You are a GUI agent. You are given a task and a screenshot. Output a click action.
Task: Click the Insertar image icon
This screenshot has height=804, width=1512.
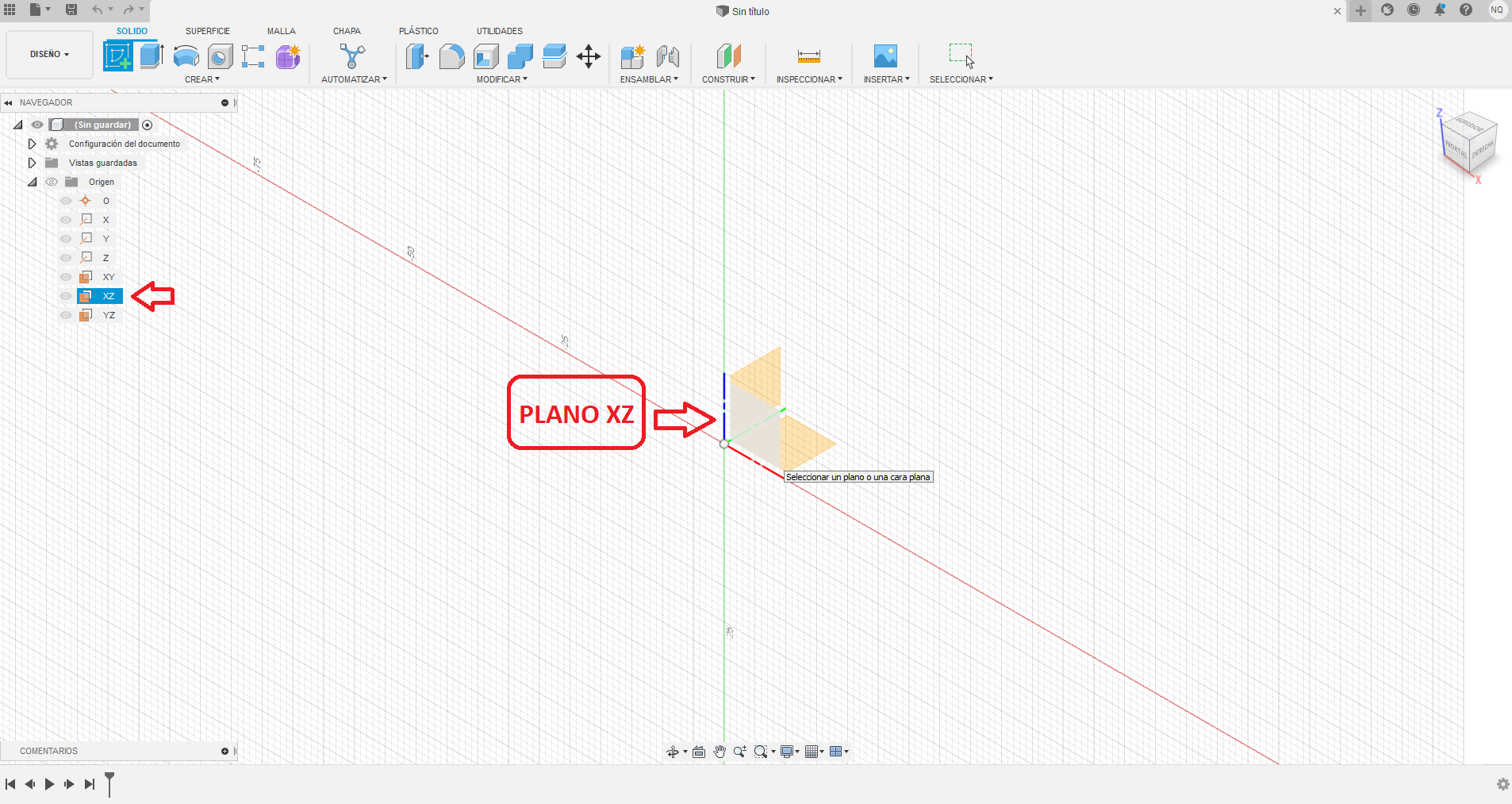pos(885,56)
